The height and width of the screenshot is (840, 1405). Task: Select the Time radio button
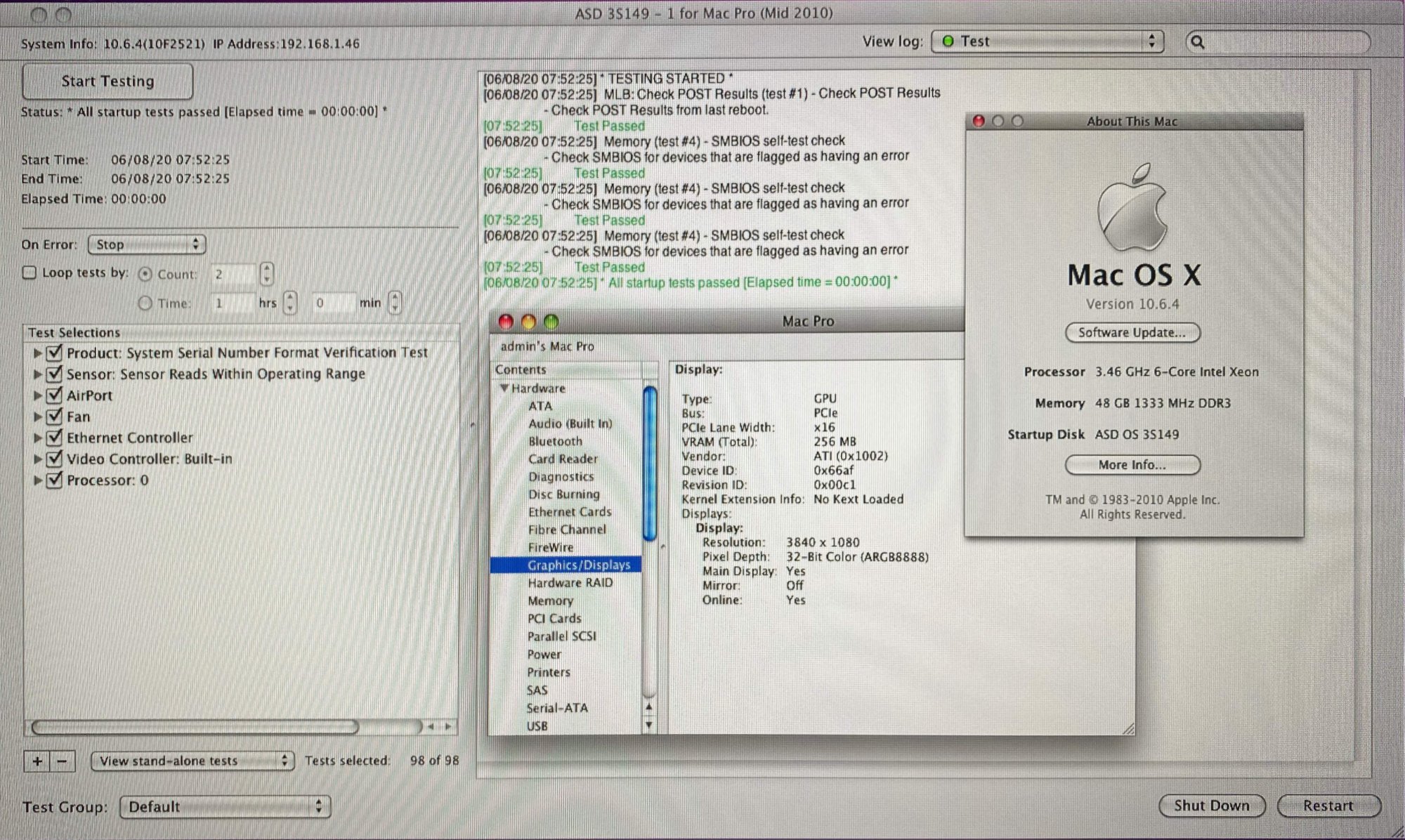[x=145, y=303]
